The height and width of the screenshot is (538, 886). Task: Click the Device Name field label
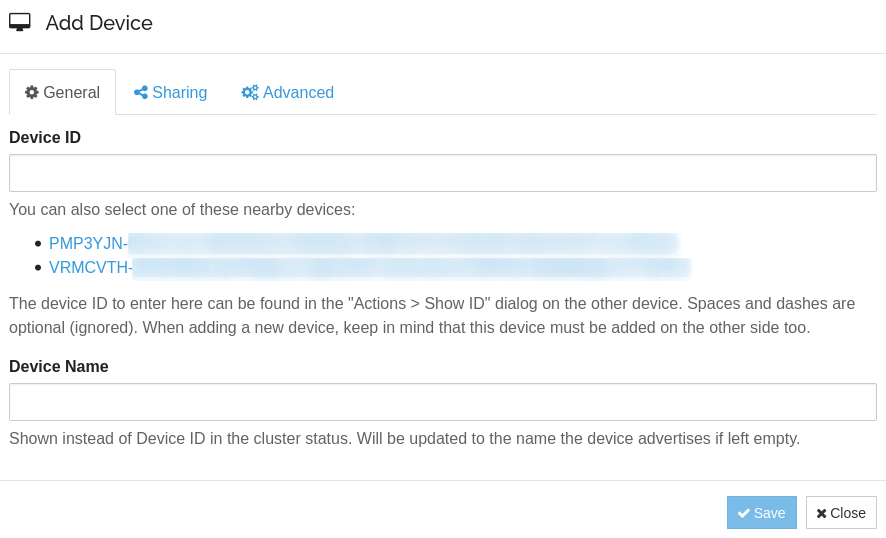pyautogui.click(x=59, y=366)
